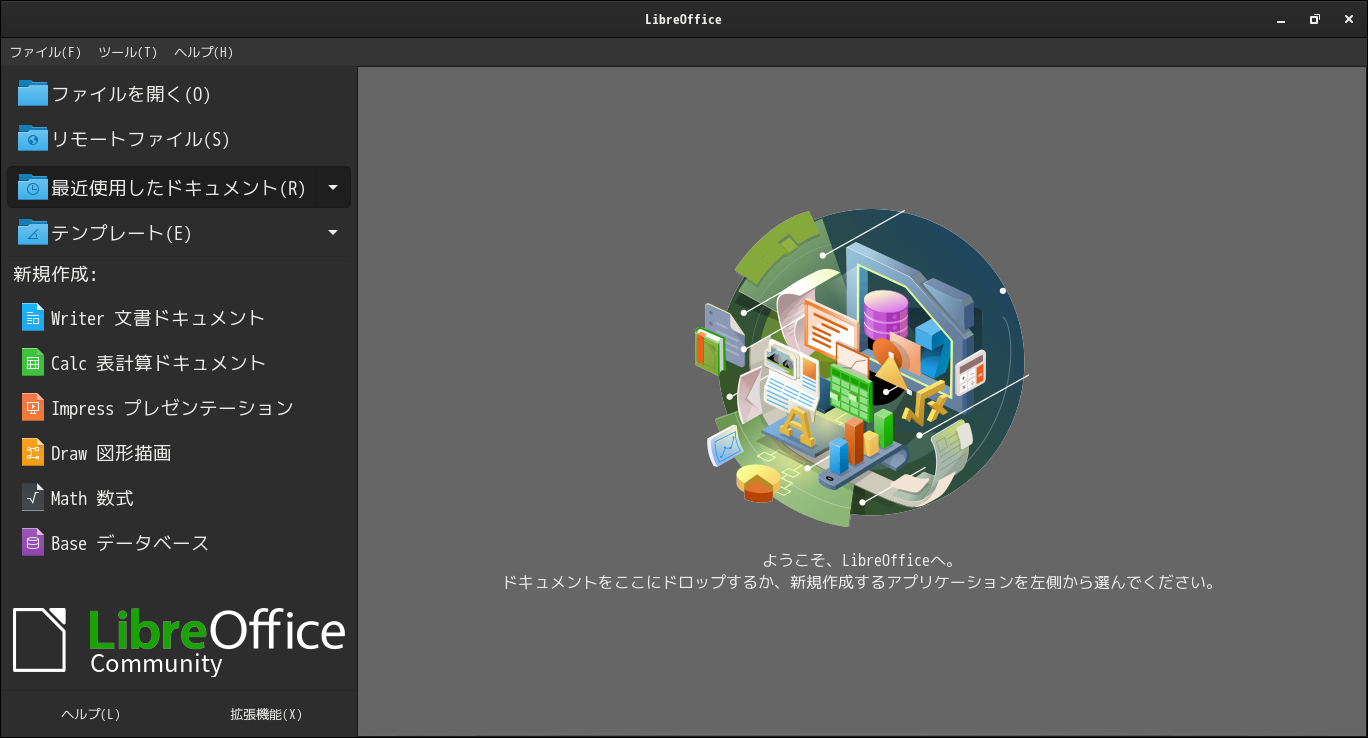Click リモートファイル(S) button

point(179,138)
